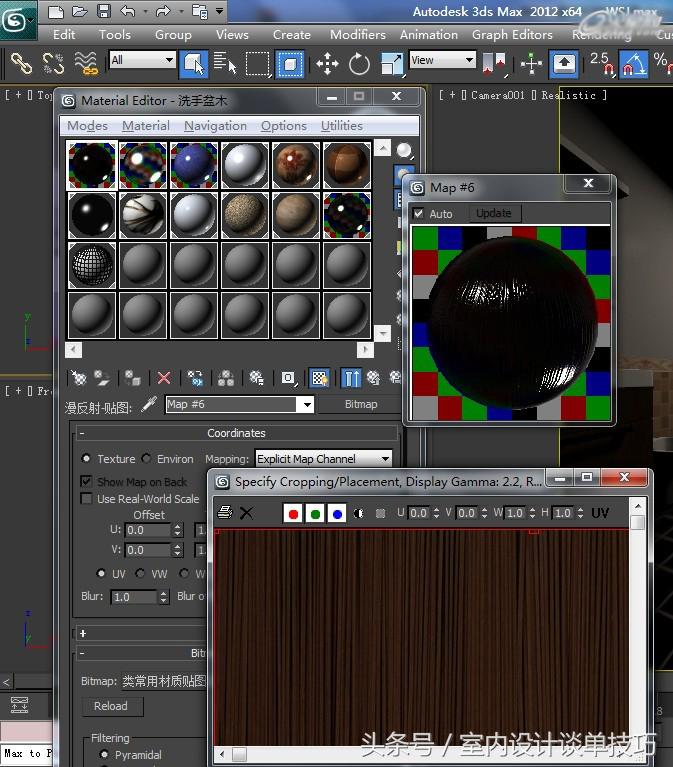
Task: Select the Select and Link tool
Action: (x=21, y=64)
